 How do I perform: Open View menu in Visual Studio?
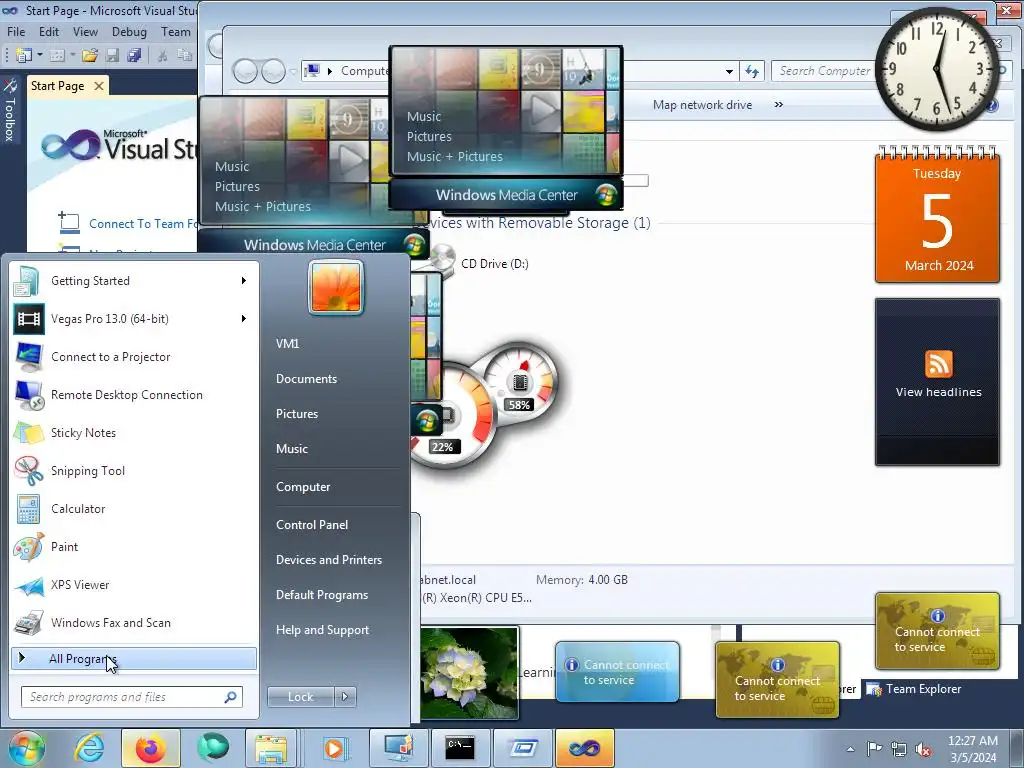[85, 31]
